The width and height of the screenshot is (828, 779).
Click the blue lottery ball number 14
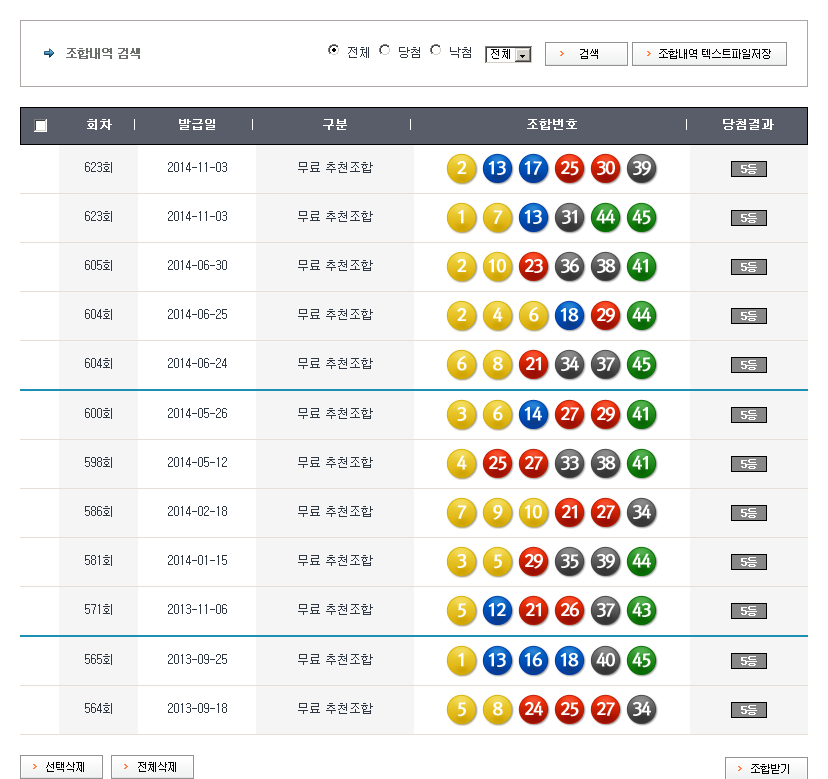(x=533, y=414)
